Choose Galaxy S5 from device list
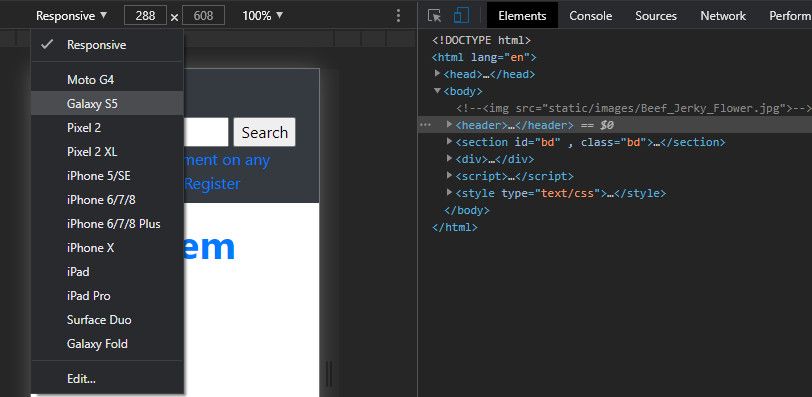812x397 pixels. pos(107,104)
